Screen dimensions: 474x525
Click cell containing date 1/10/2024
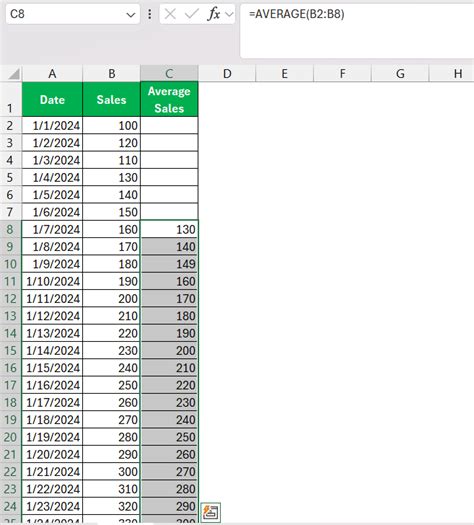coord(52,281)
